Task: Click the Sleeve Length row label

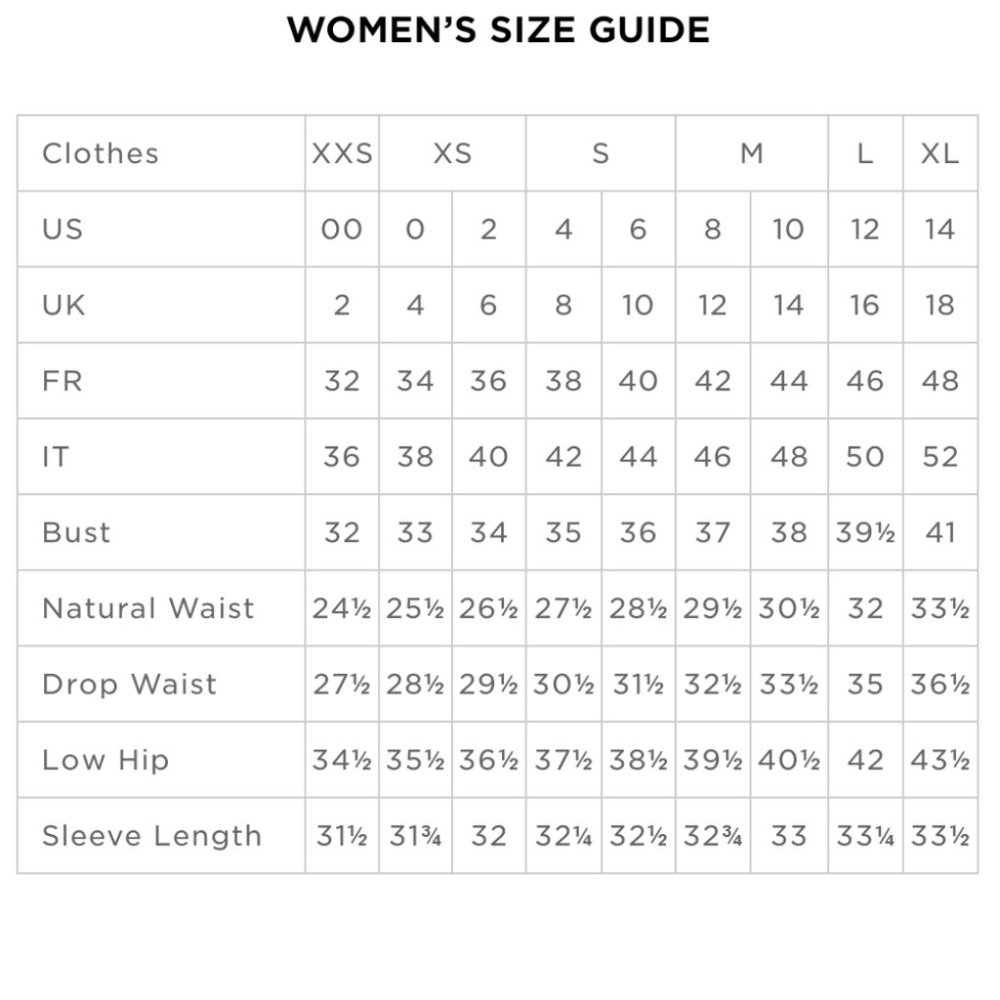Action: 152,836
